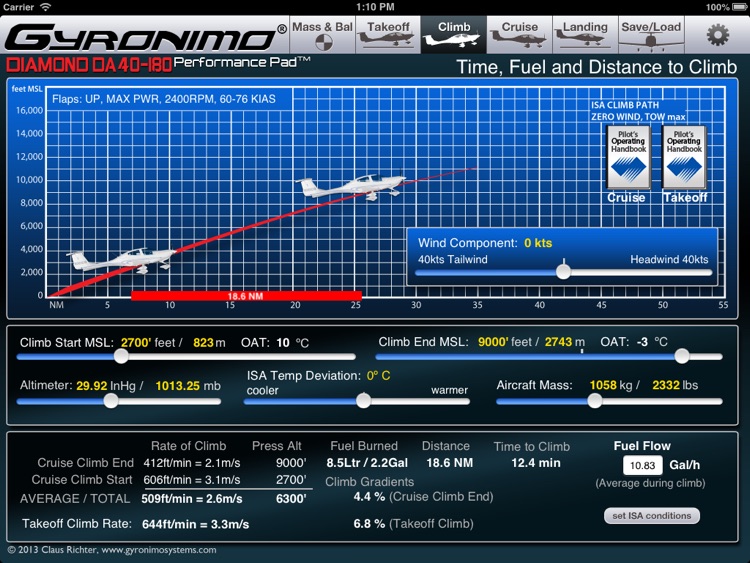The height and width of the screenshot is (563, 750).
Task: Click the 509ft/min average rate value
Action: pyautogui.click(x=192, y=499)
